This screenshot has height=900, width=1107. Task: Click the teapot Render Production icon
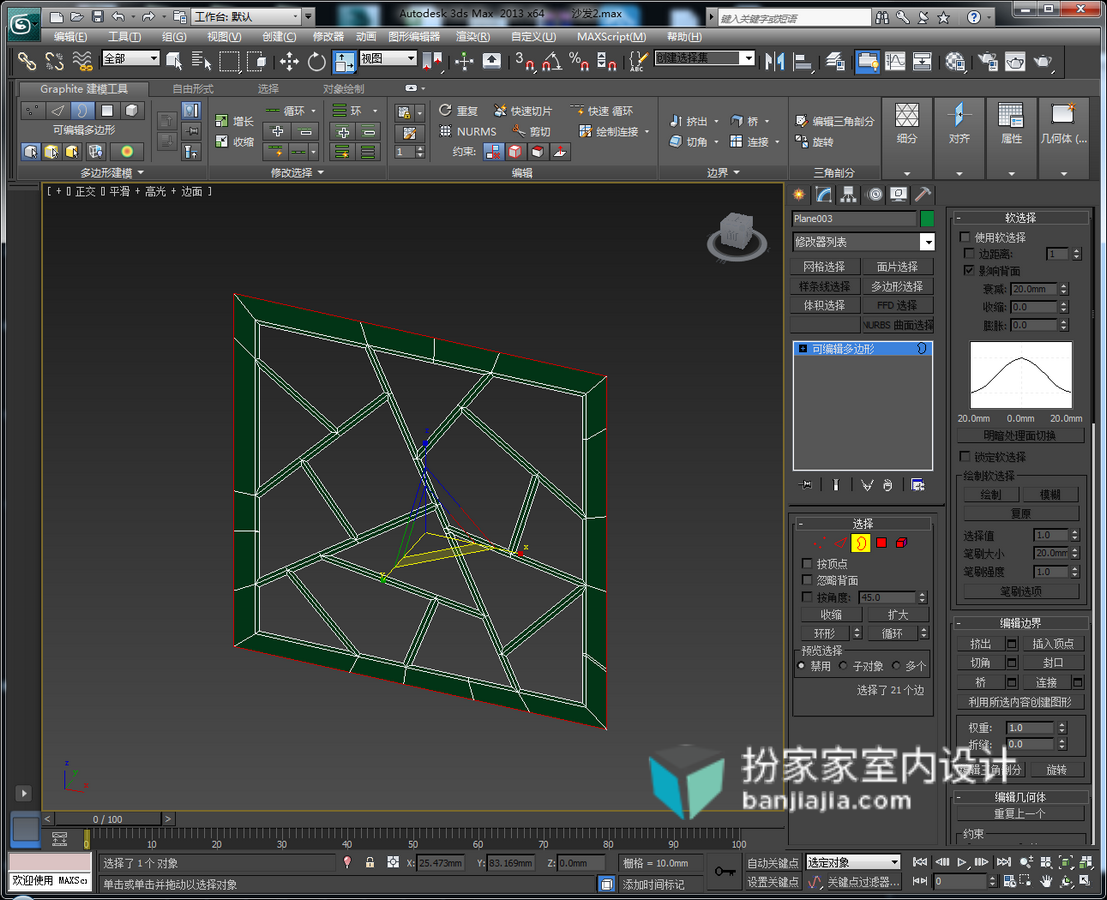1043,62
